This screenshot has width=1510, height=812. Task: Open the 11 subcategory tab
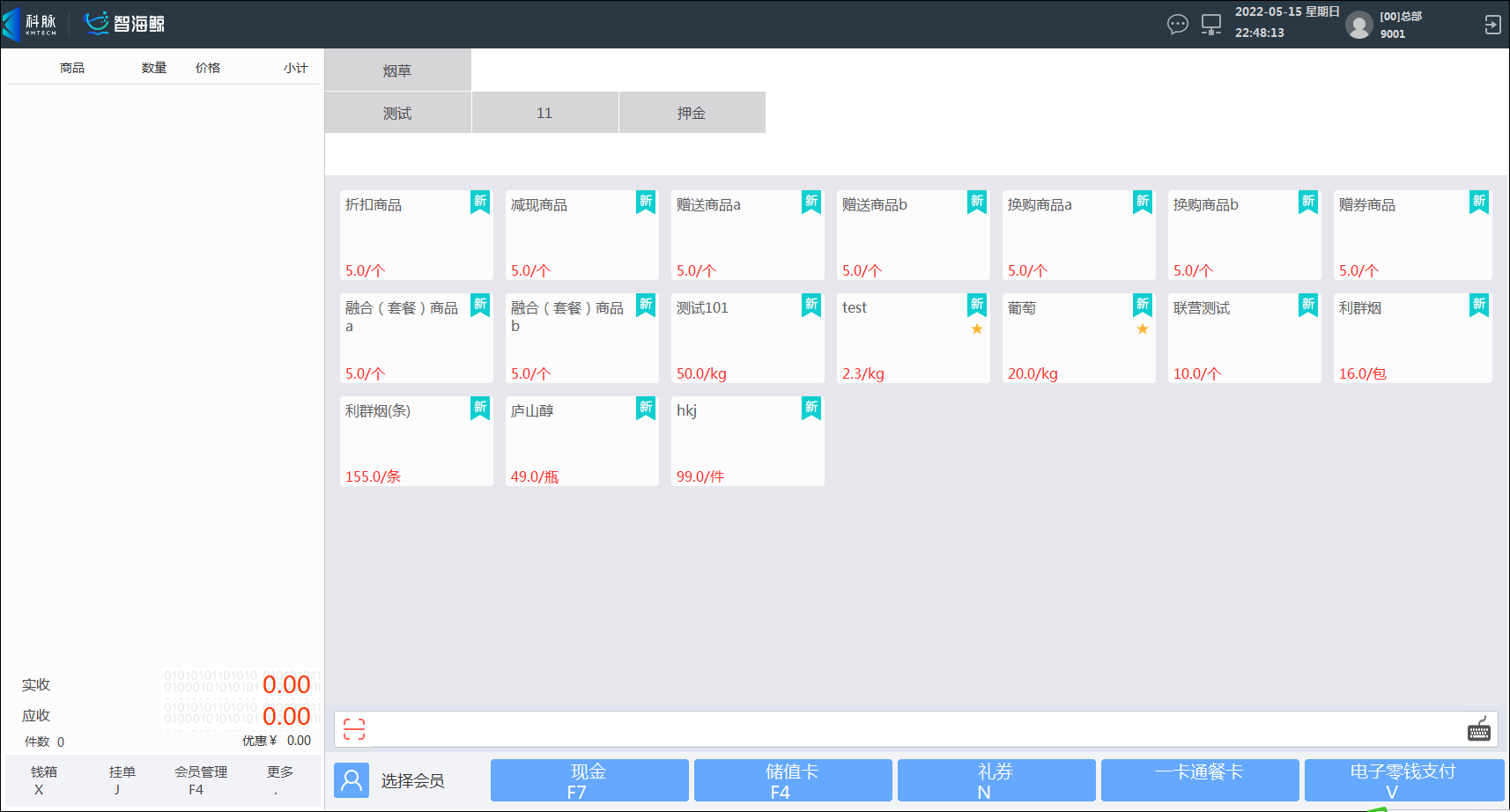coord(544,113)
